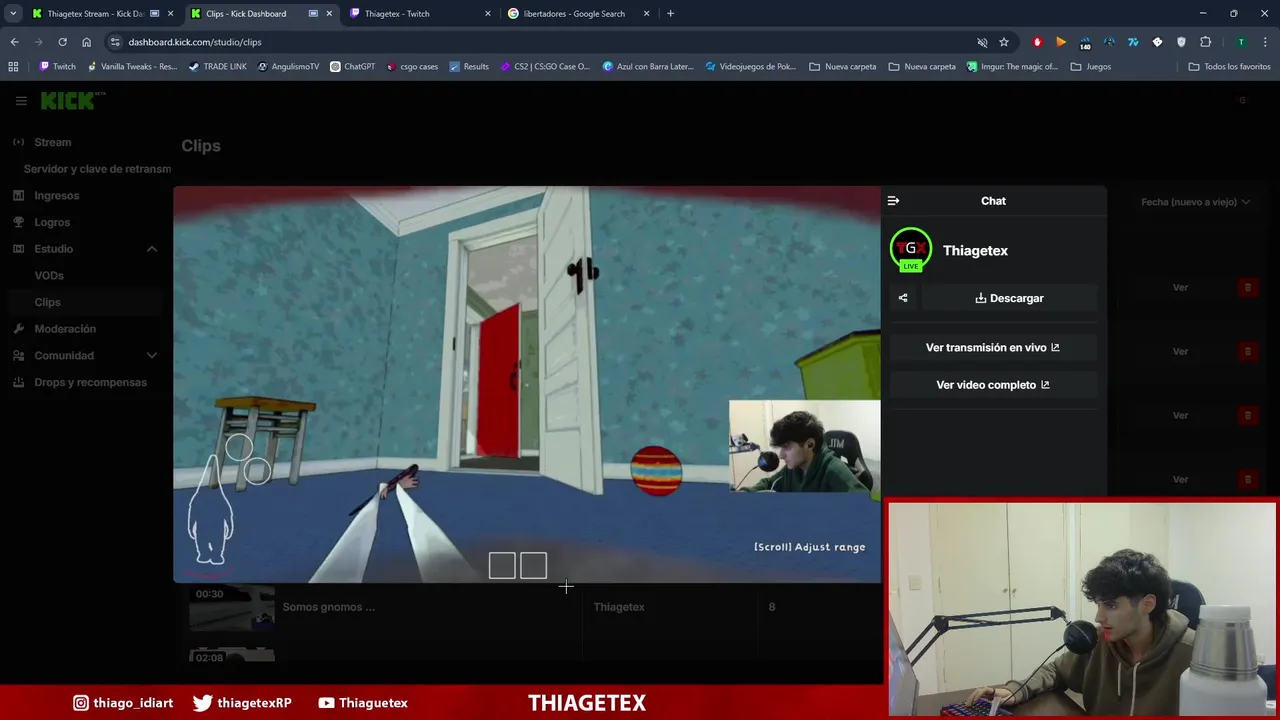Click the media indicator on Thiagetex Stream tab
This screenshot has width=1280, height=720.
[154, 14]
